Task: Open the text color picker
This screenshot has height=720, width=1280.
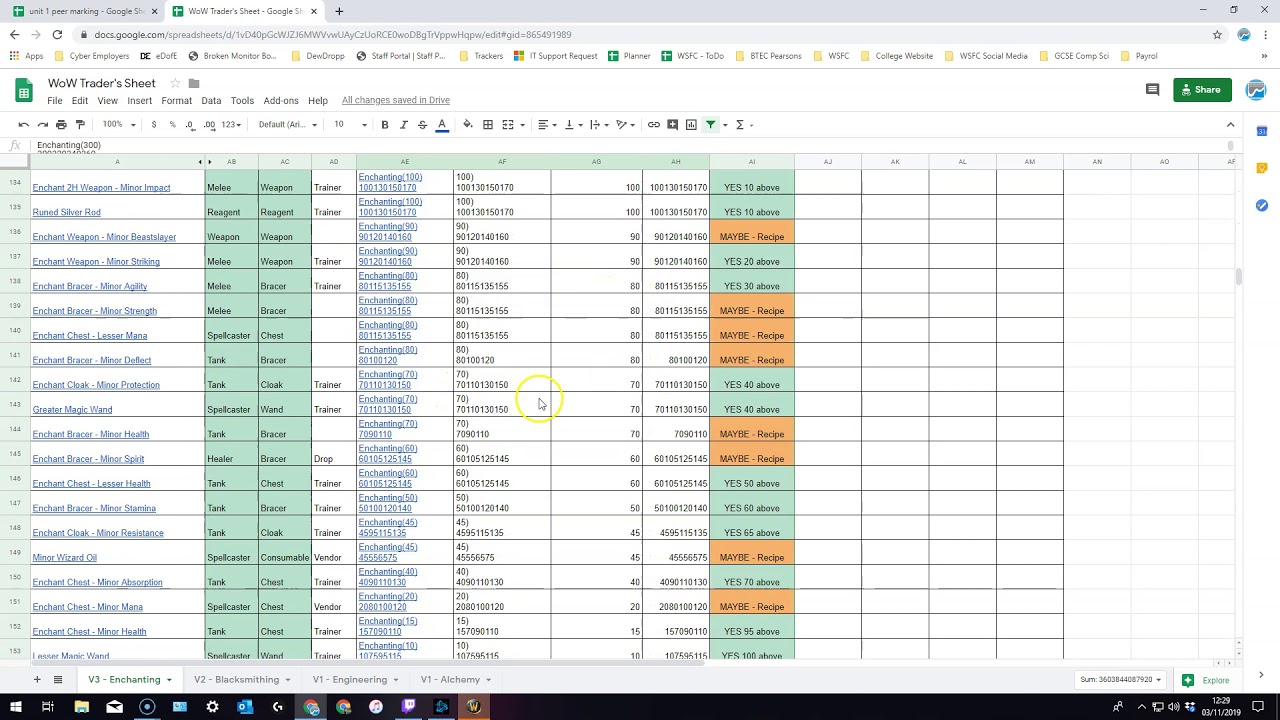Action: [441, 125]
